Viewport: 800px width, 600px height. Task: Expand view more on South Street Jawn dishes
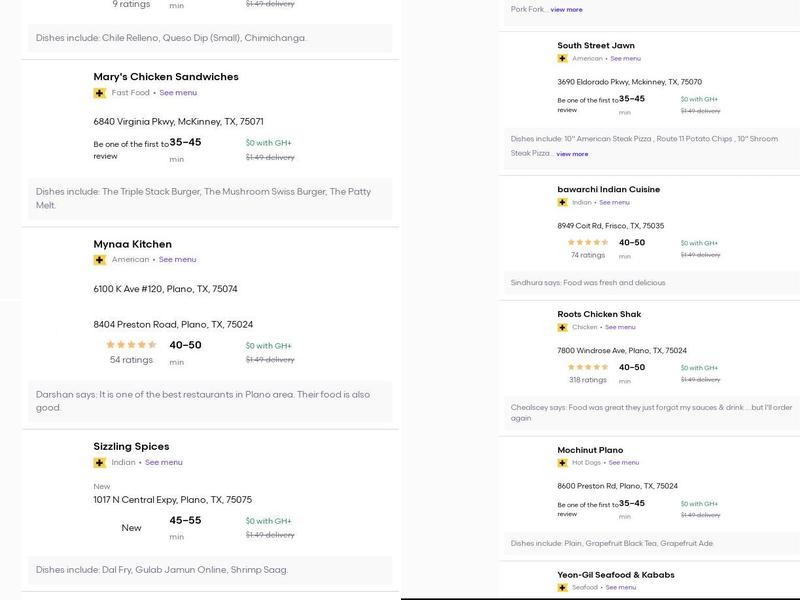click(572, 154)
